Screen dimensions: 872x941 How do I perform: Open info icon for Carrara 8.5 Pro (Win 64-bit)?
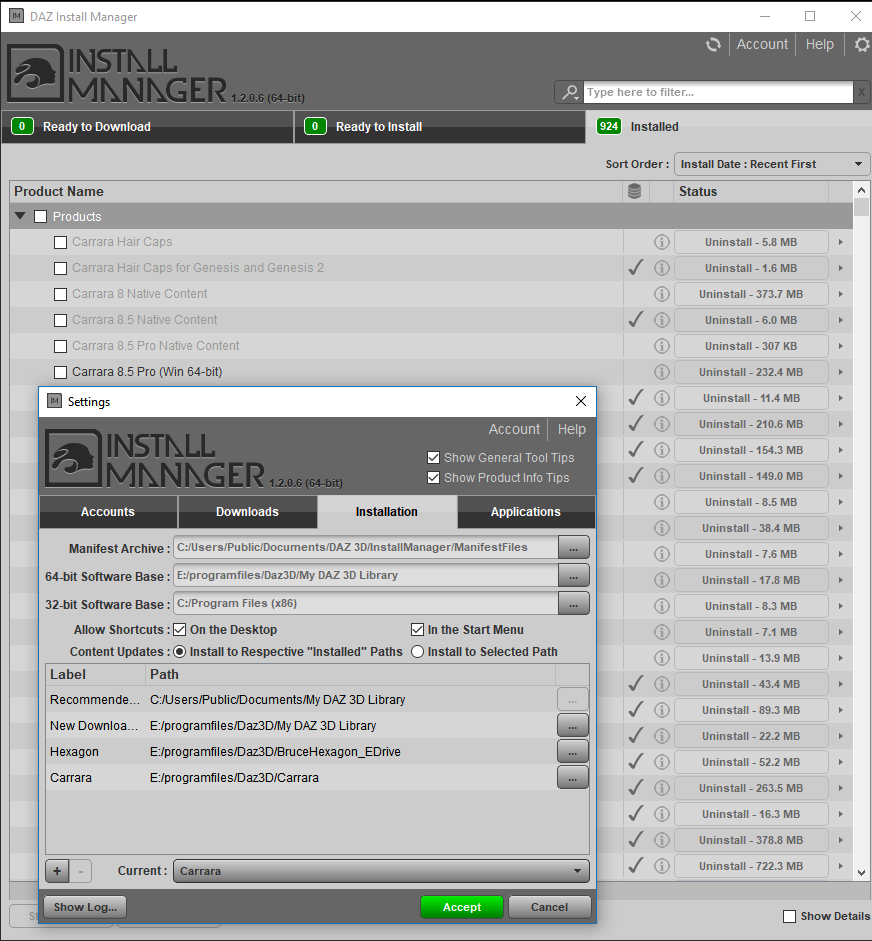tap(661, 372)
